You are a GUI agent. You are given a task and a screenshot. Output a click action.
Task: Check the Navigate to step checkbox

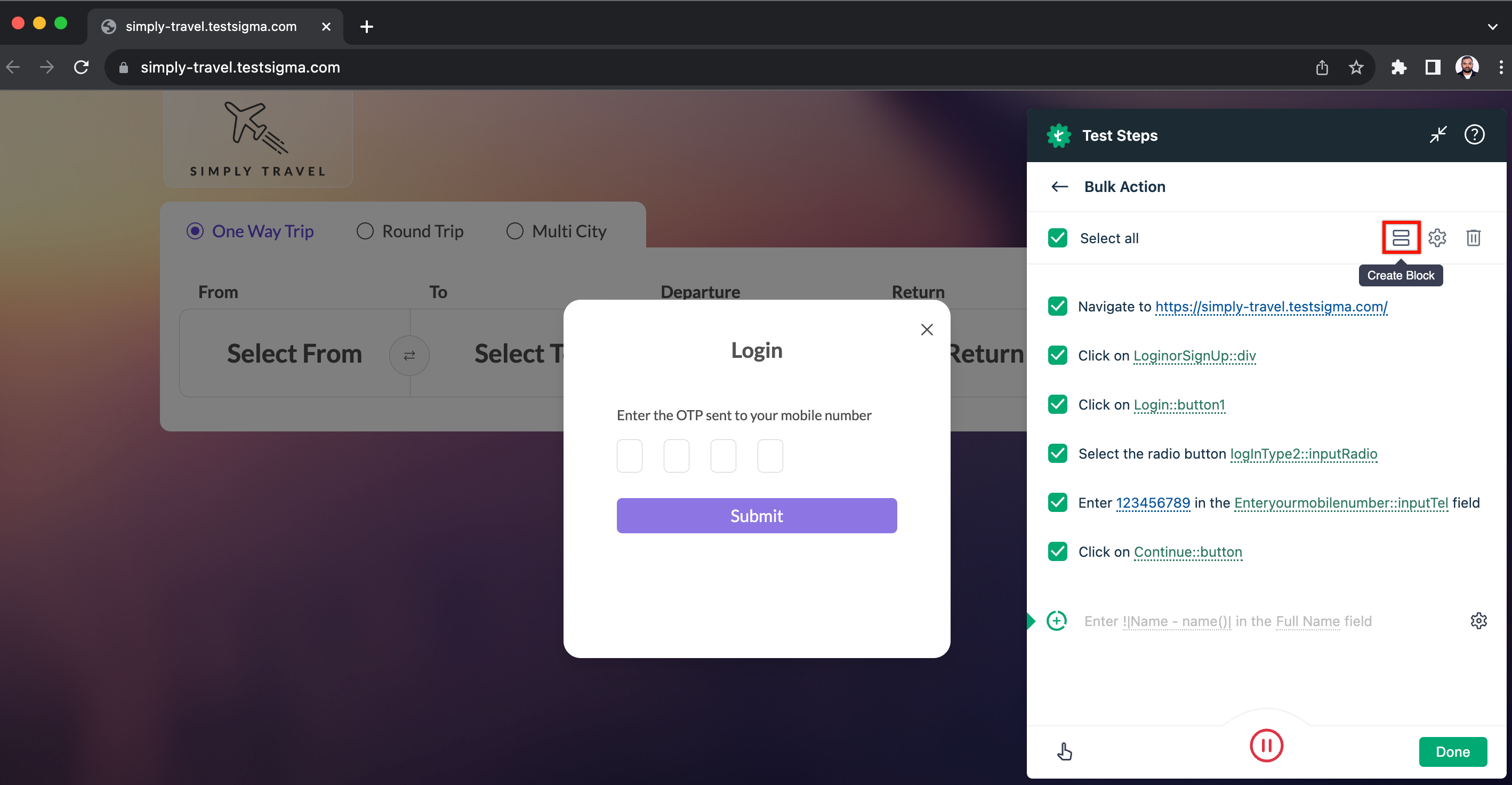tap(1058, 307)
